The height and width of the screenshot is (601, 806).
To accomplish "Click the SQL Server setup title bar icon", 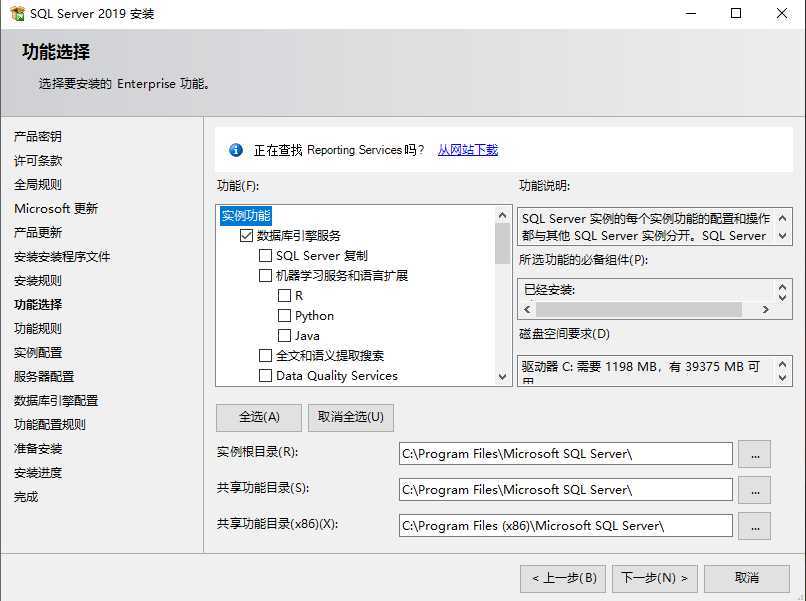I will click(17, 13).
